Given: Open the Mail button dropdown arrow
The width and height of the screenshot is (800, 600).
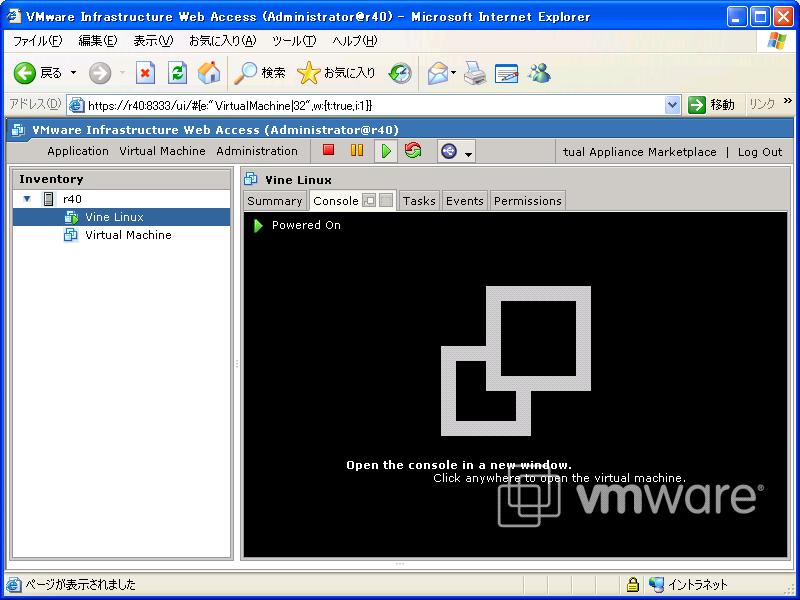Looking at the screenshot, I should [x=453, y=73].
